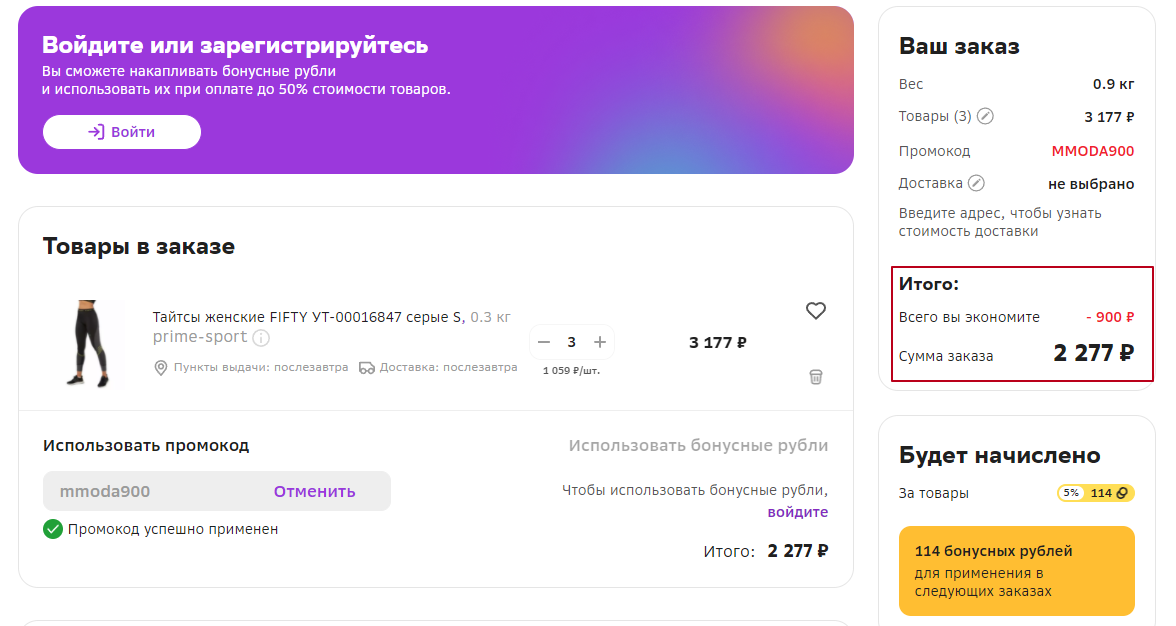
Task: Click the MMODA900 promo code in summary
Action: pos(1093,151)
